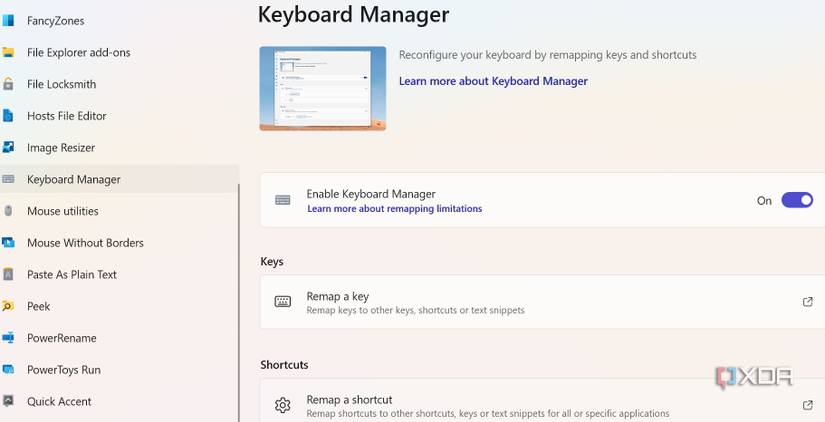Click the Keyboard Manager page heading

click(x=353, y=14)
